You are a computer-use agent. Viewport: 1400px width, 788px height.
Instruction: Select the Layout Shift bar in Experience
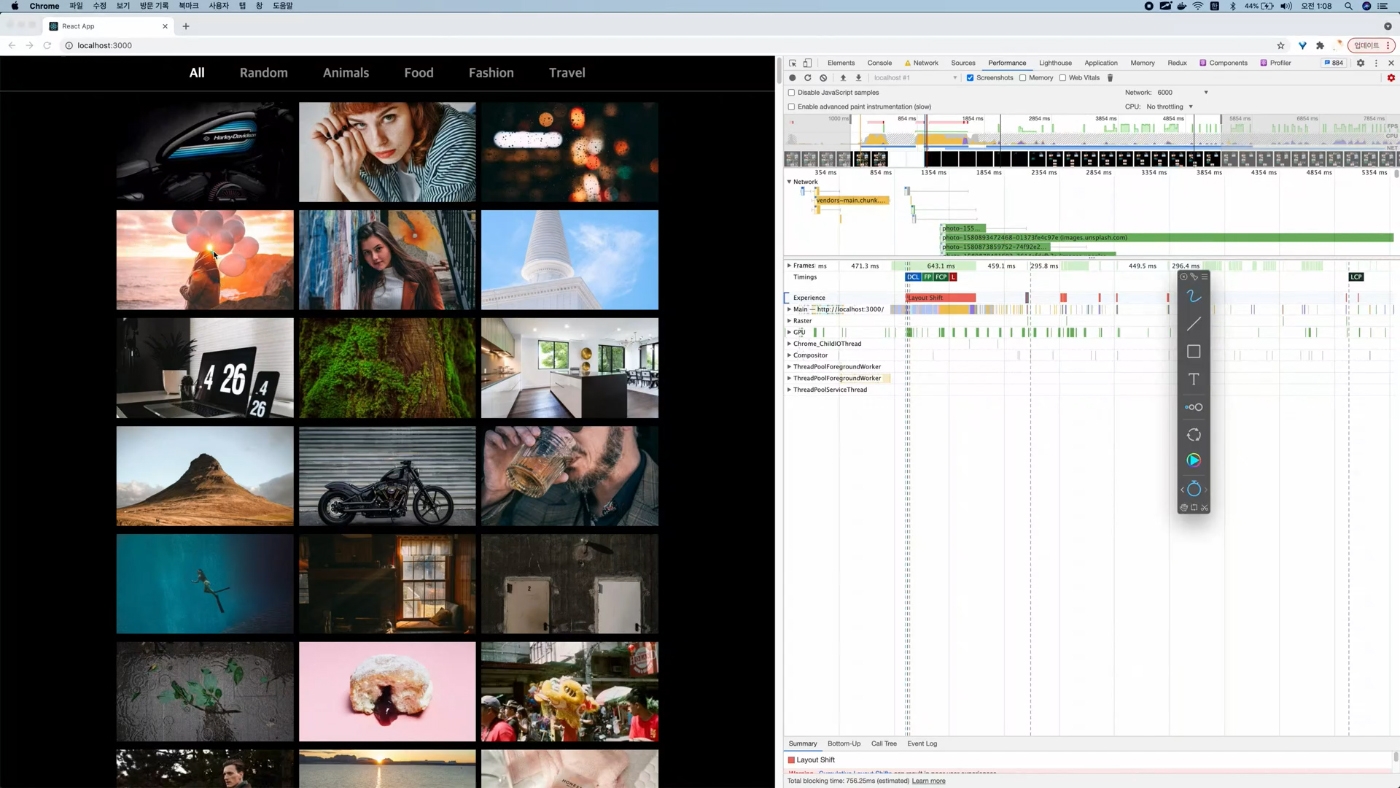(940, 298)
